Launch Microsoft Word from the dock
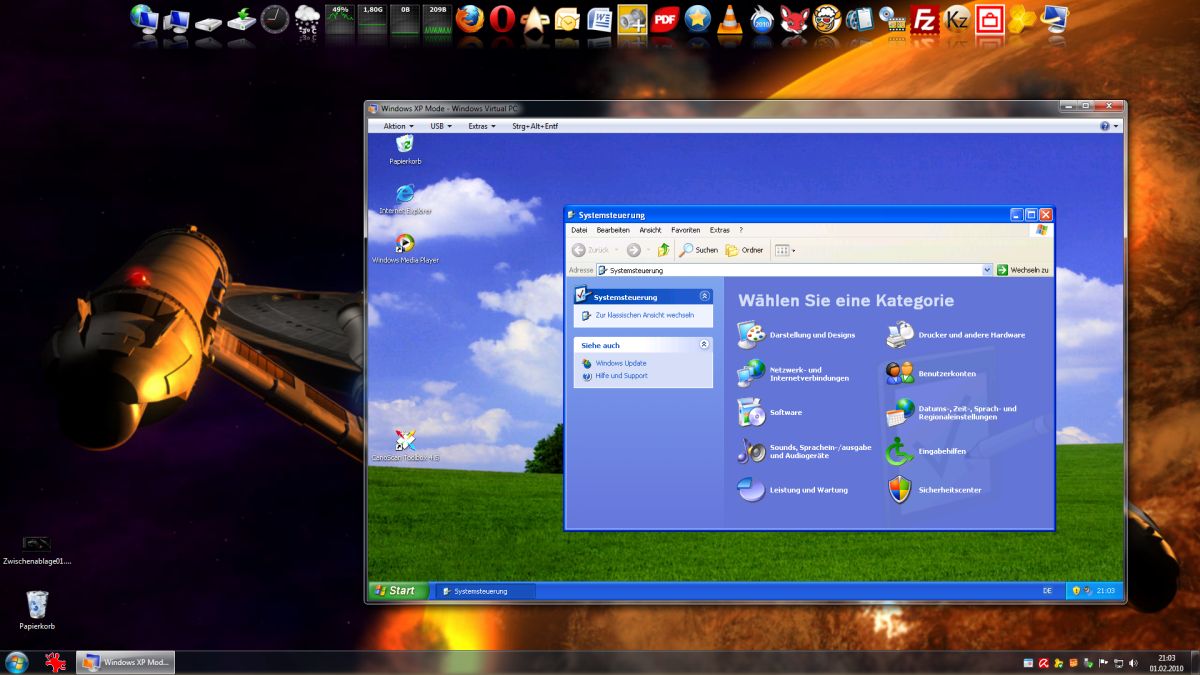The image size is (1200, 675). [600, 18]
